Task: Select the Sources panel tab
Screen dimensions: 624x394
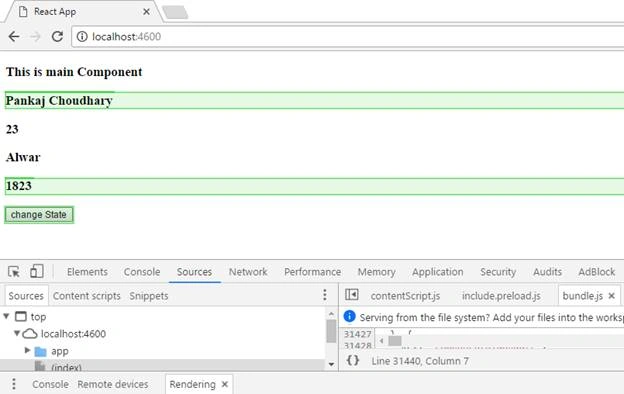Action: [x=194, y=272]
